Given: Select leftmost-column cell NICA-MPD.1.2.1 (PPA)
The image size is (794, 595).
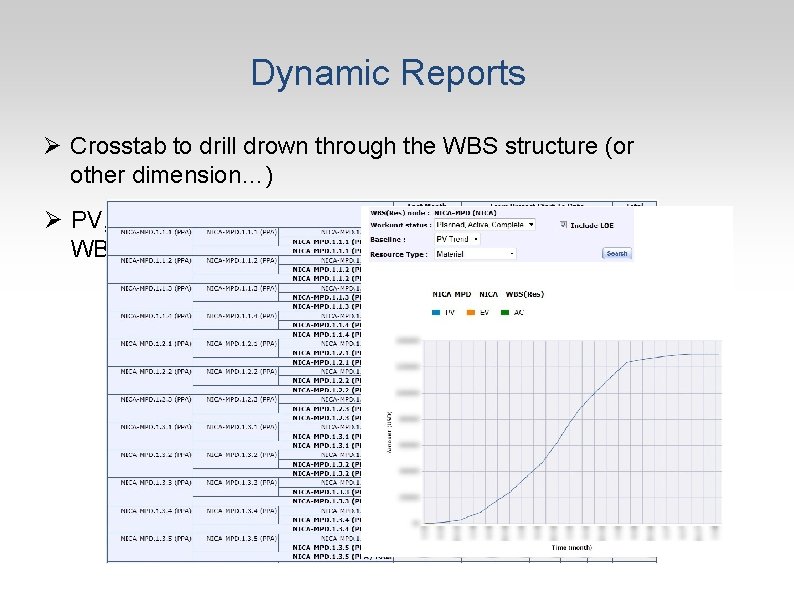Looking at the screenshot, I should (155, 343).
